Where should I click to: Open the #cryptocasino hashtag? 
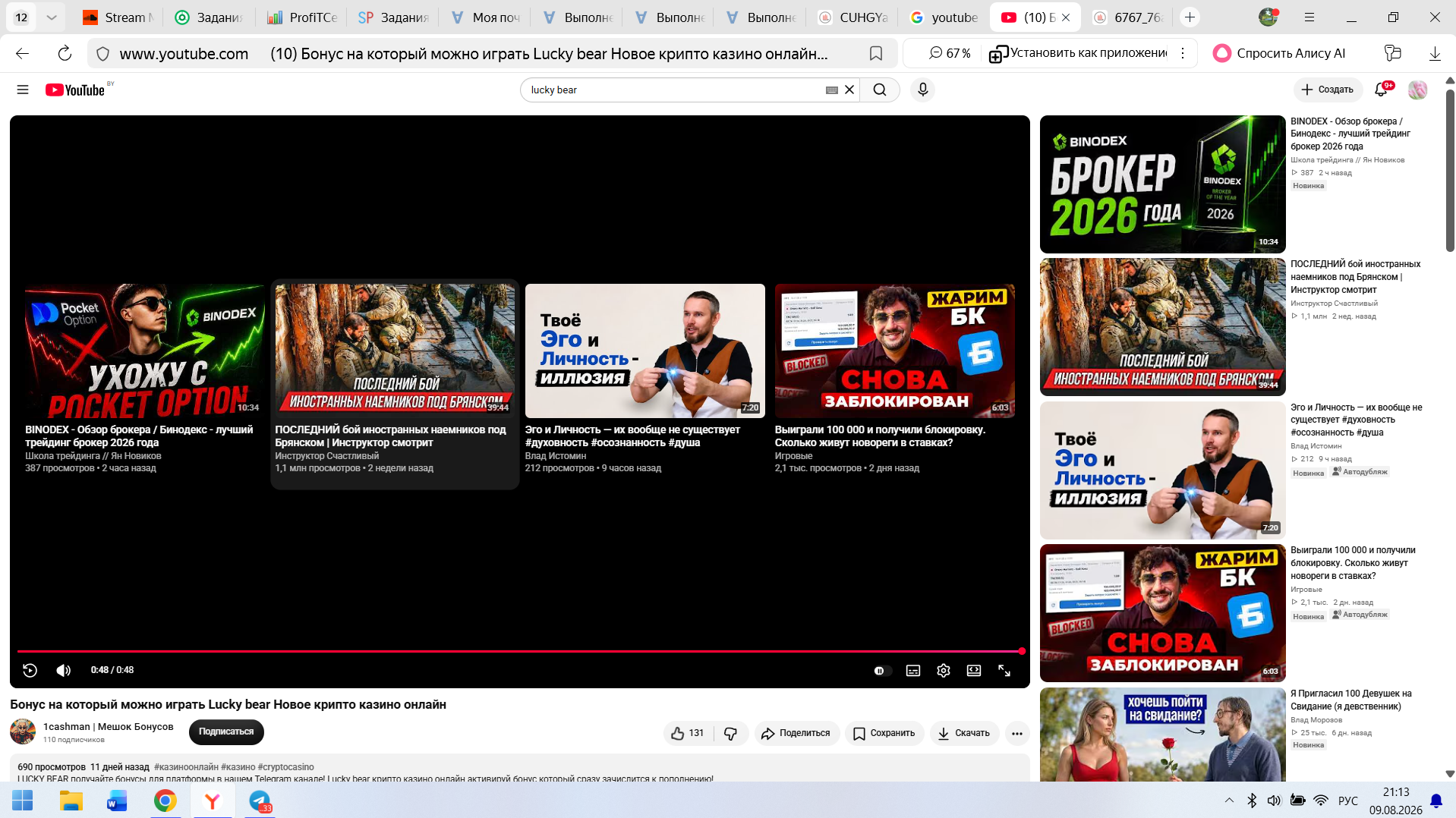click(x=286, y=767)
